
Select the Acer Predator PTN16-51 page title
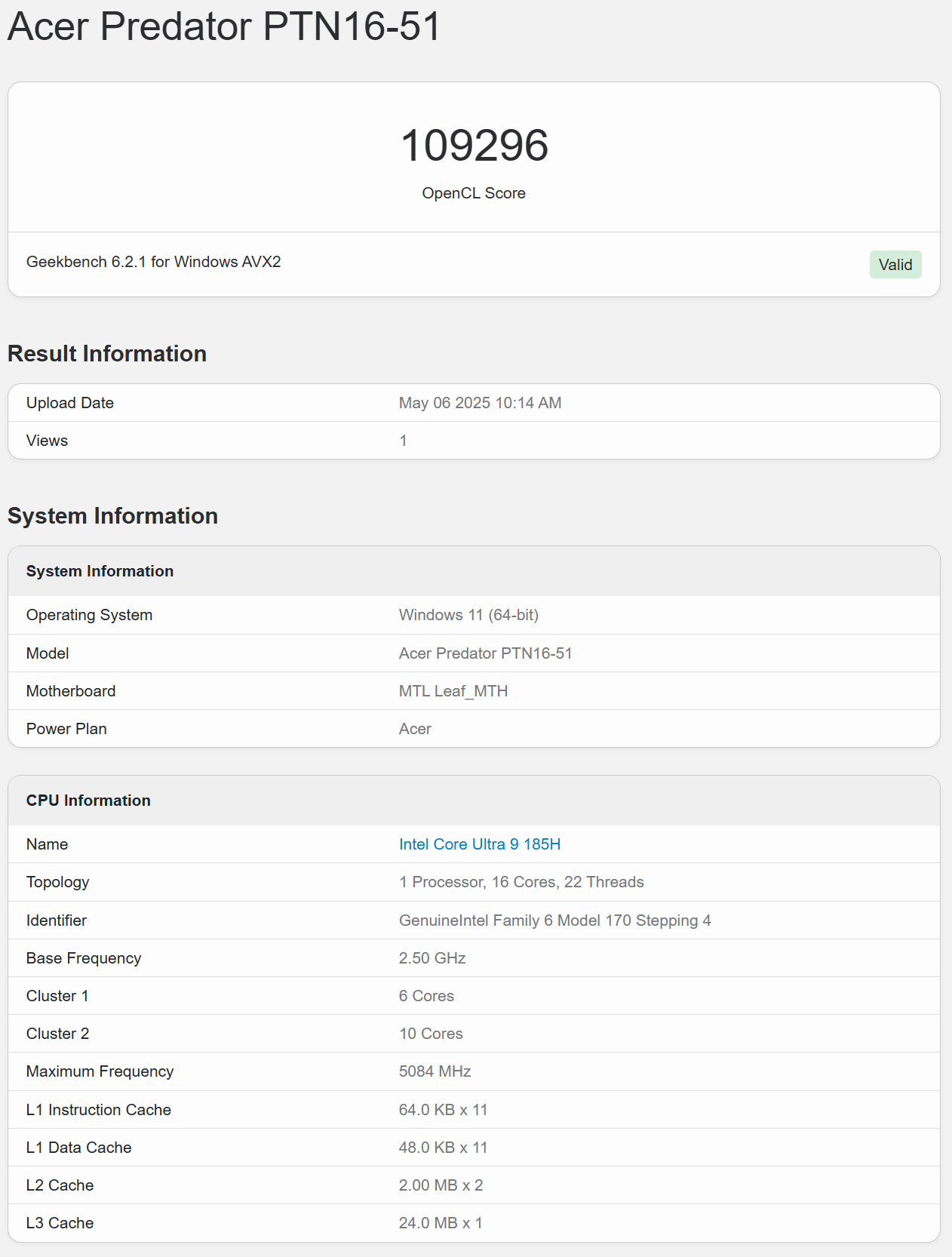pyautogui.click(x=224, y=26)
